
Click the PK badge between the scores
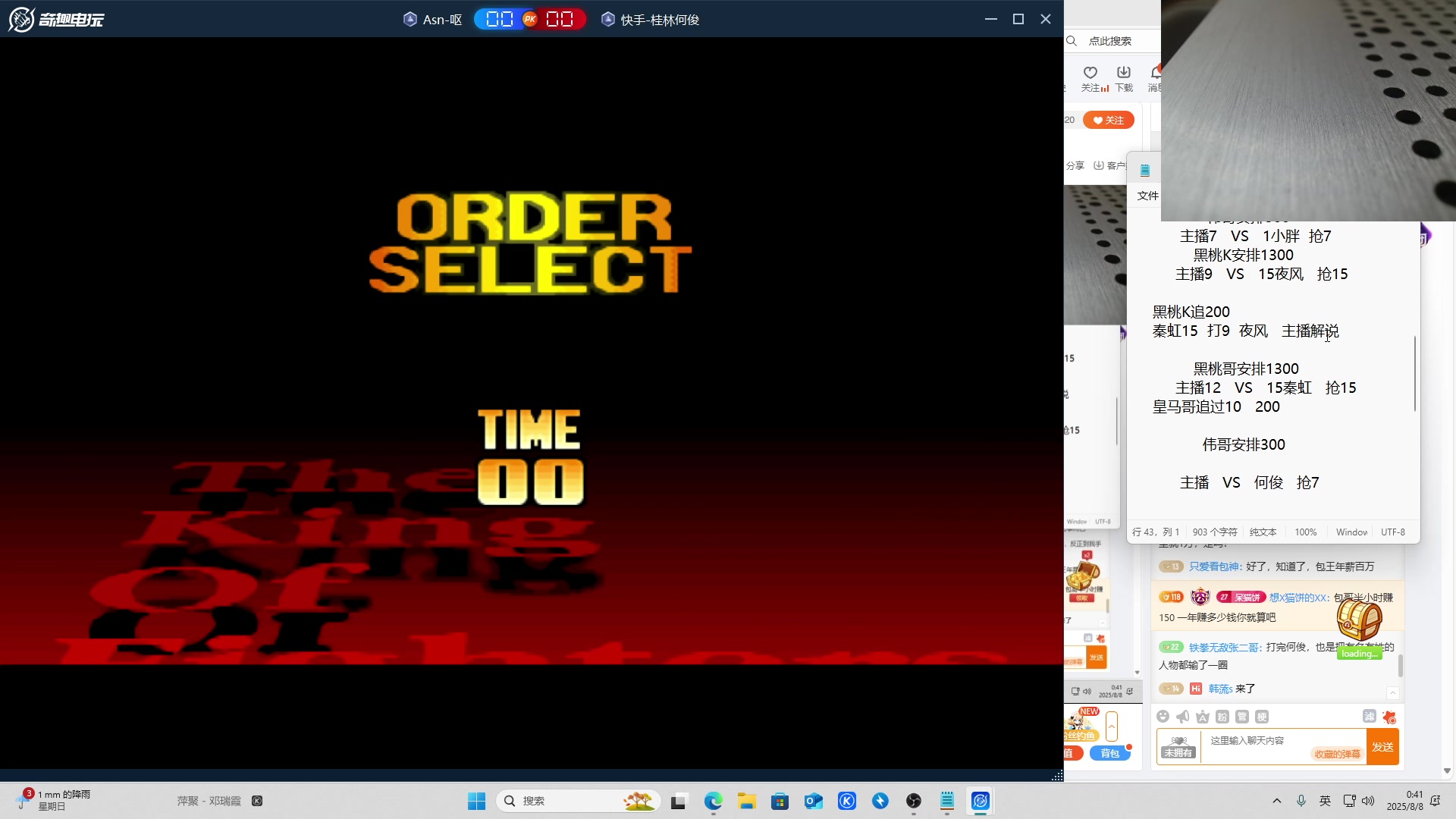[x=530, y=19]
